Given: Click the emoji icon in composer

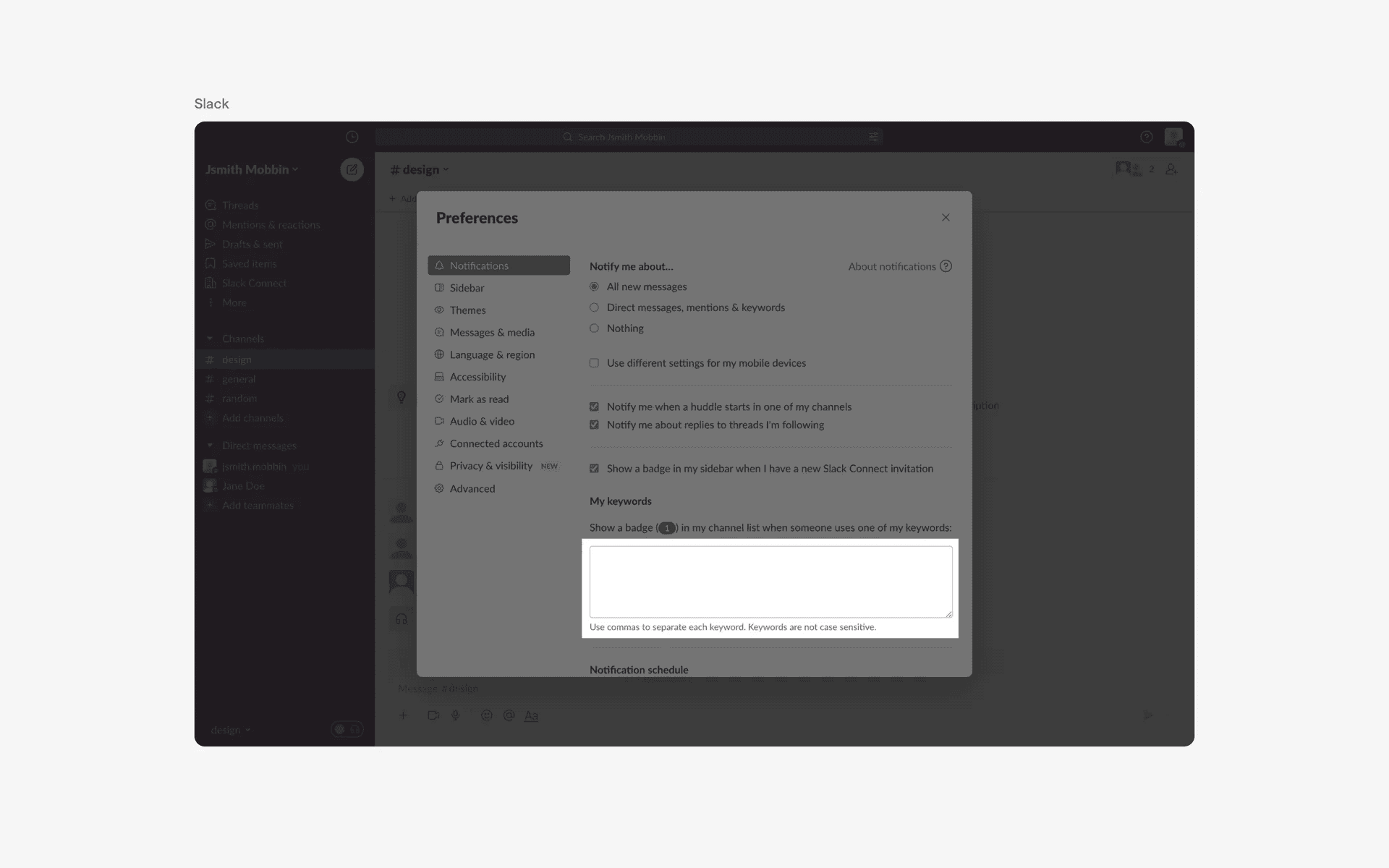Looking at the screenshot, I should point(487,715).
